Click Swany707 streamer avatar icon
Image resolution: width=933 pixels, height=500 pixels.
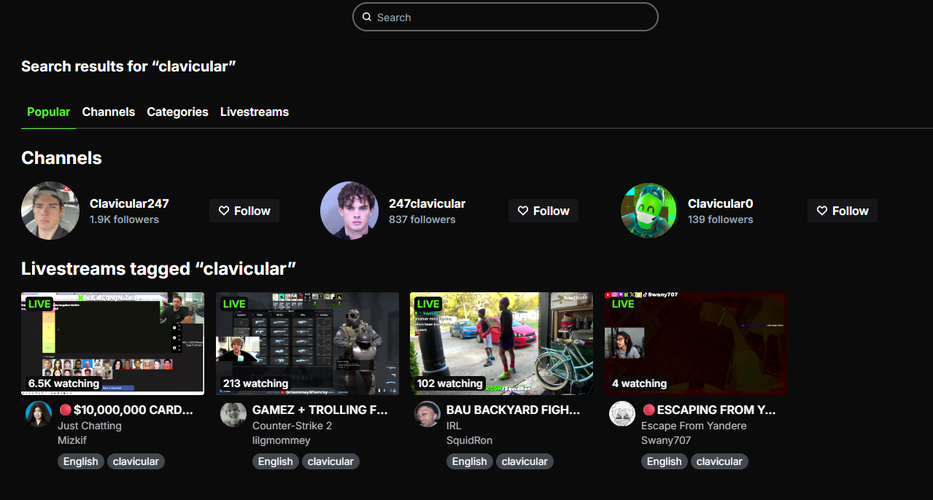click(622, 415)
